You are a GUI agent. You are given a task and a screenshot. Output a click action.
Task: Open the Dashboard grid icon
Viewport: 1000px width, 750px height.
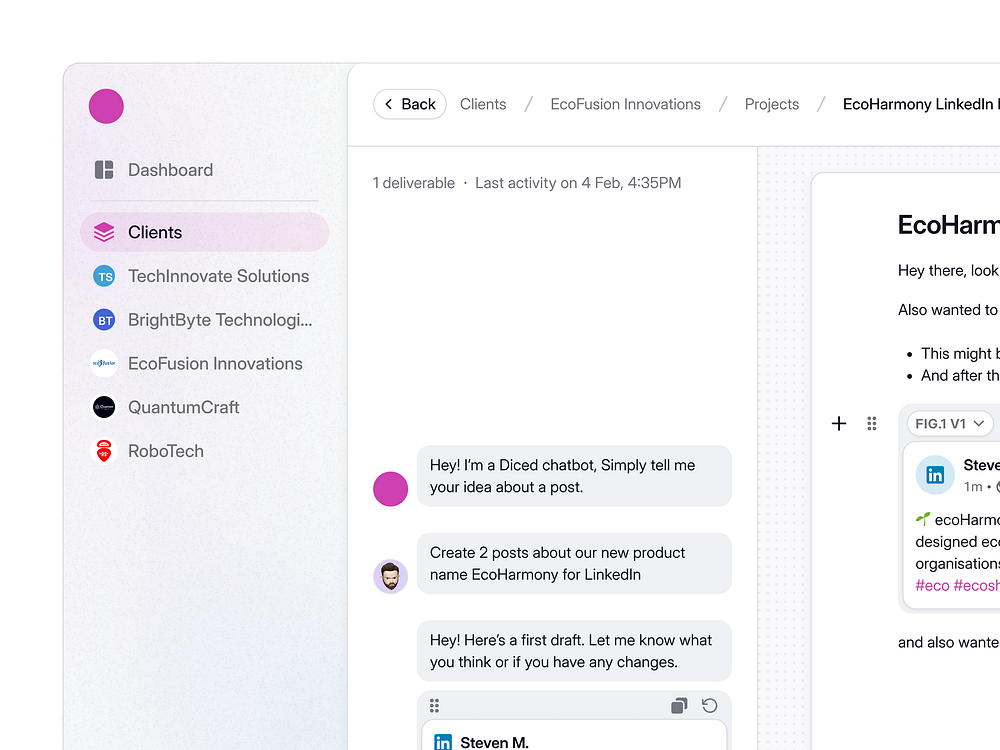104,170
